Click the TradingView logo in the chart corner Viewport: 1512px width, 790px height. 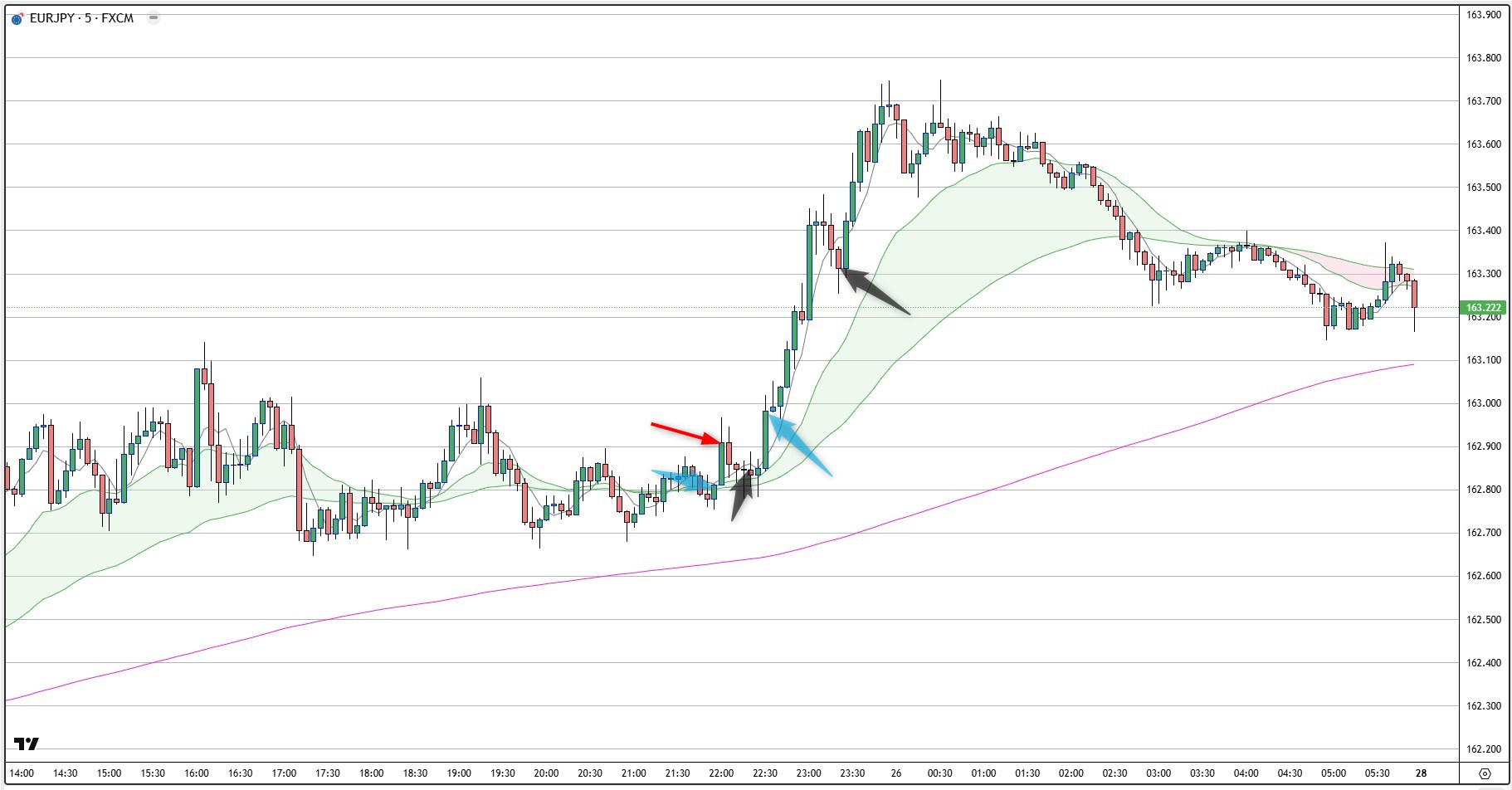tap(26, 744)
